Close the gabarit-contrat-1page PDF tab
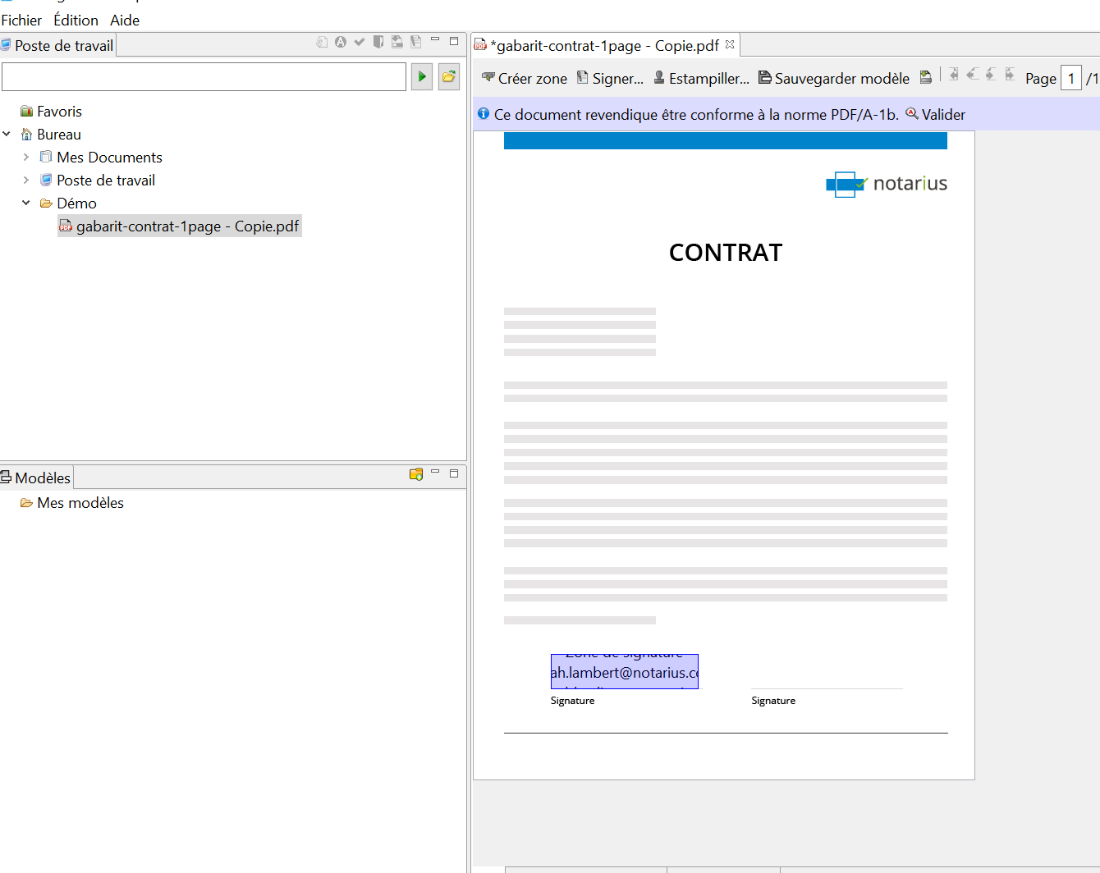This screenshot has width=1100, height=873. click(729, 45)
